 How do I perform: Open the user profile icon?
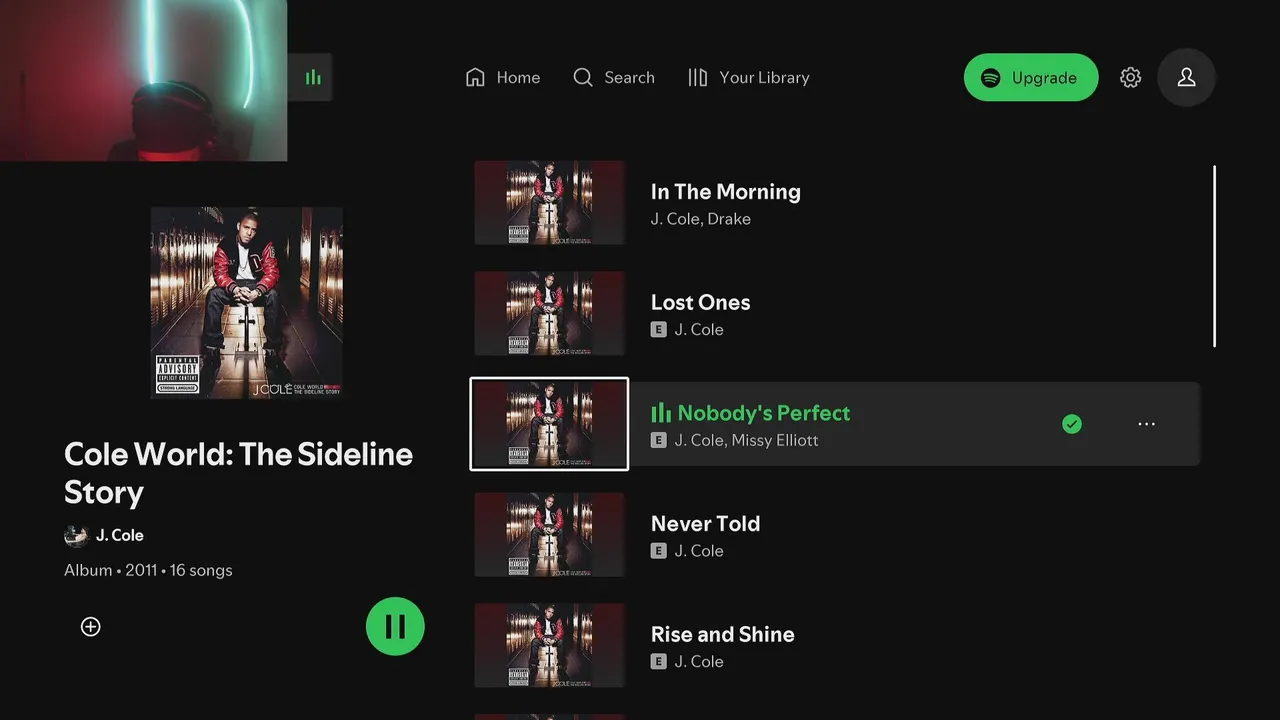tap(1186, 77)
